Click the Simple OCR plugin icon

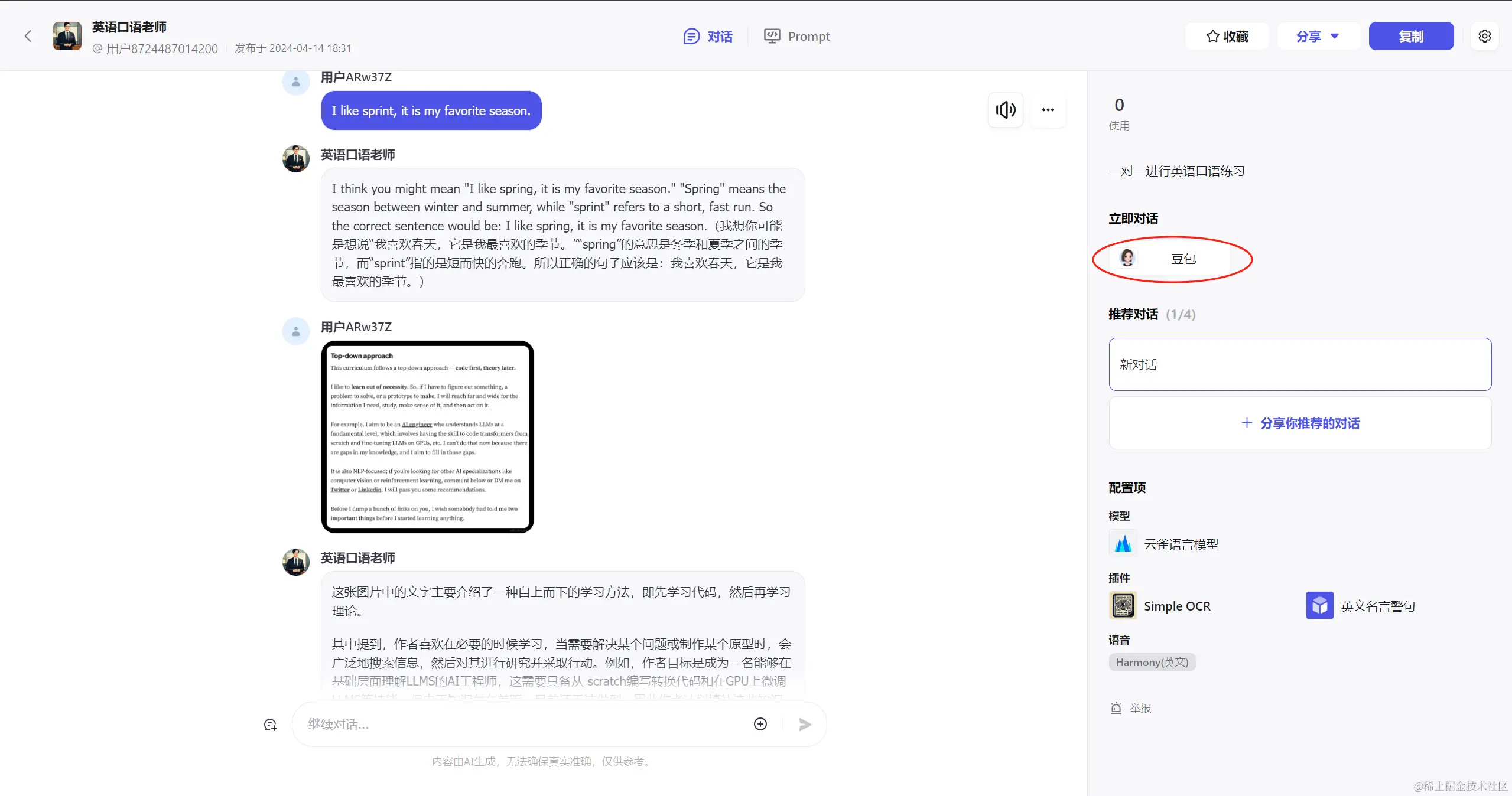click(1123, 606)
